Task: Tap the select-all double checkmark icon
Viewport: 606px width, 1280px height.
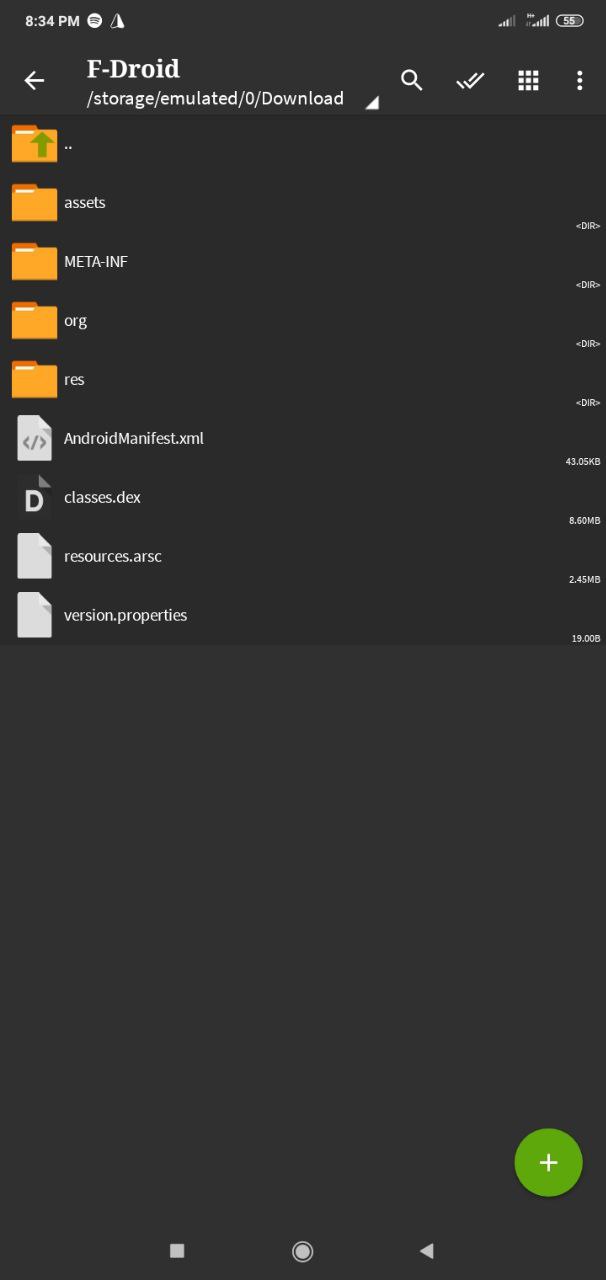Action: (470, 81)
